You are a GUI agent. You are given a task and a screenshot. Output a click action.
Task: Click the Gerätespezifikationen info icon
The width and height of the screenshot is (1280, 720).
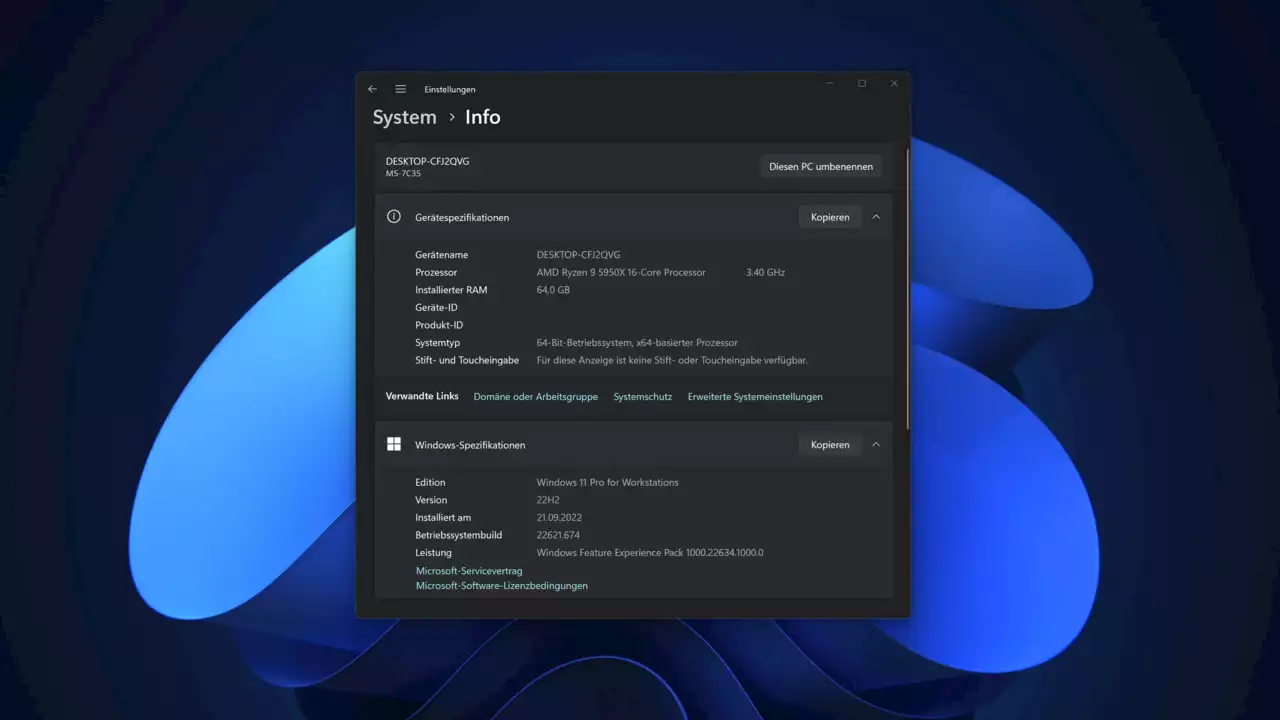(x=394, y=217)
